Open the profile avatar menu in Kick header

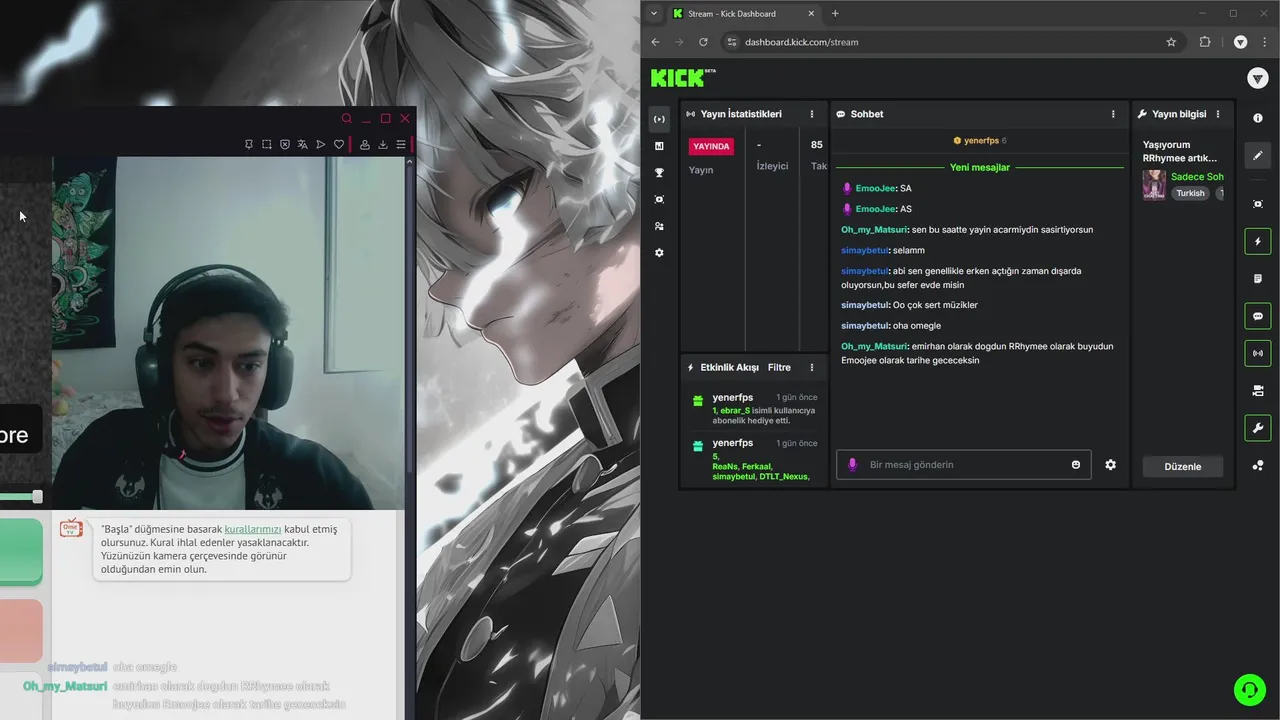1258,78
